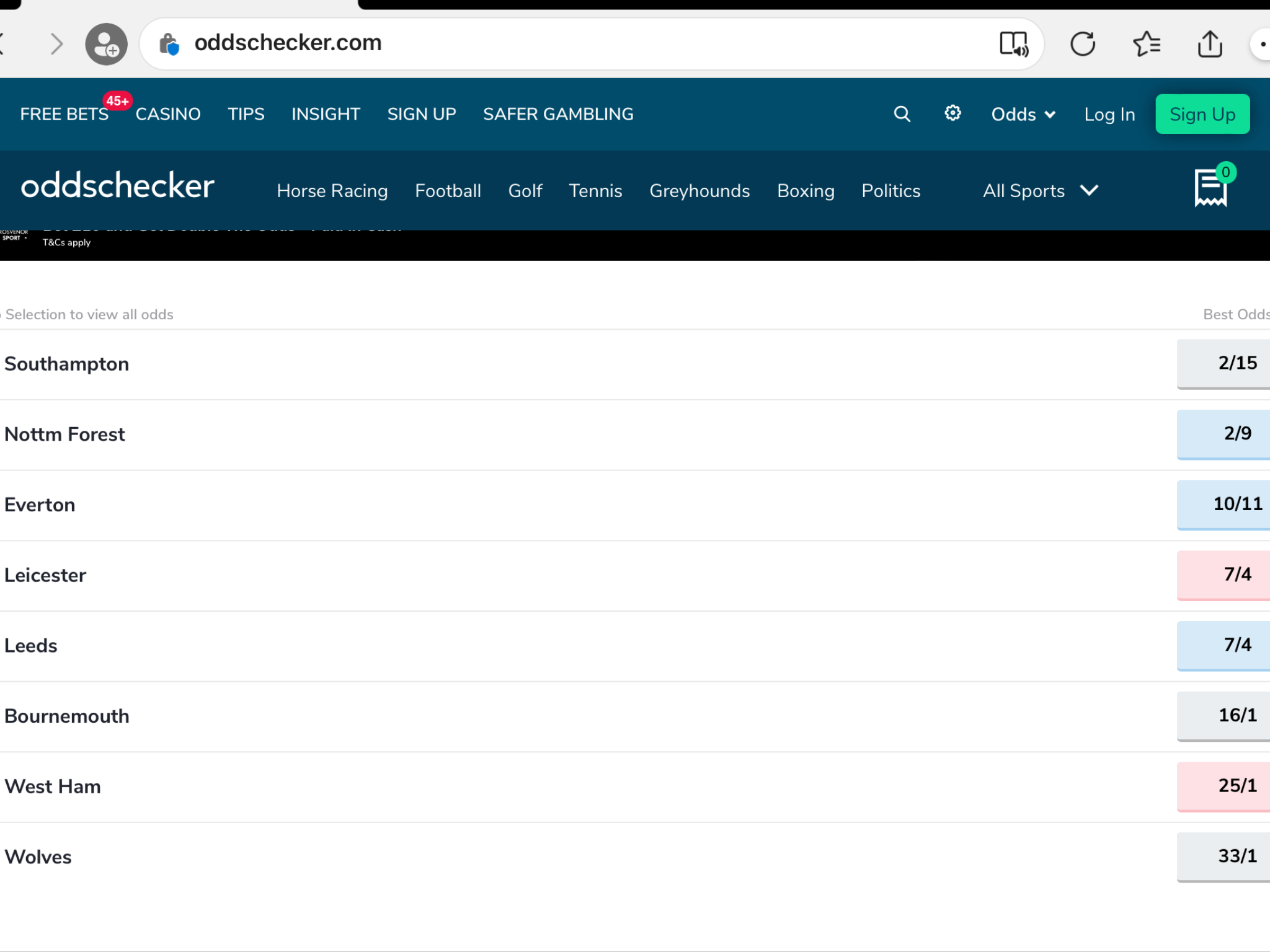Open the Leeds selection row
Screen dimensions: 1270x952
point(635,646)
